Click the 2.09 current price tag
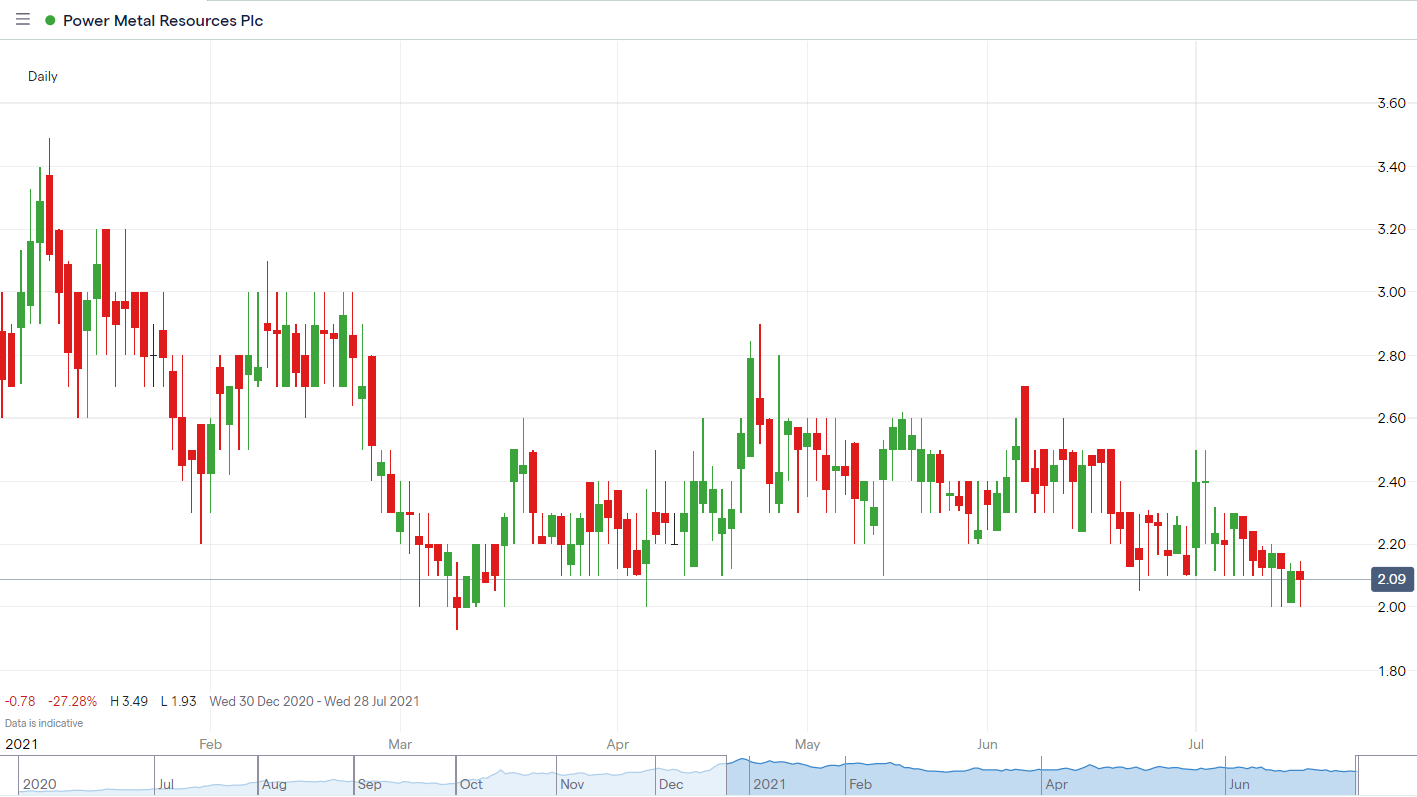 coord(1391,579)
